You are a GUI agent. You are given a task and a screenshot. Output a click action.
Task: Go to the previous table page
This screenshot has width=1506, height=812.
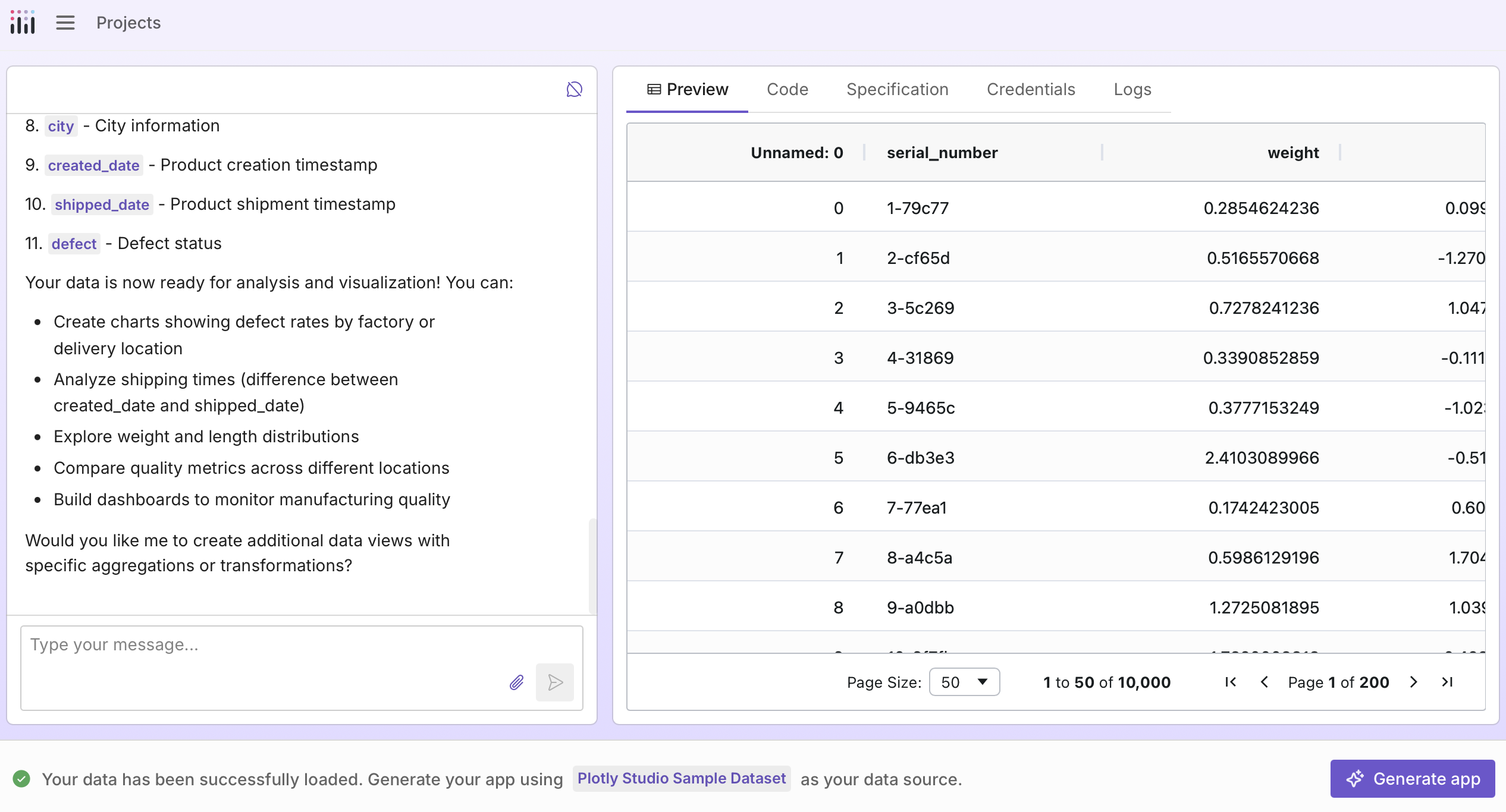point(1264,682)
